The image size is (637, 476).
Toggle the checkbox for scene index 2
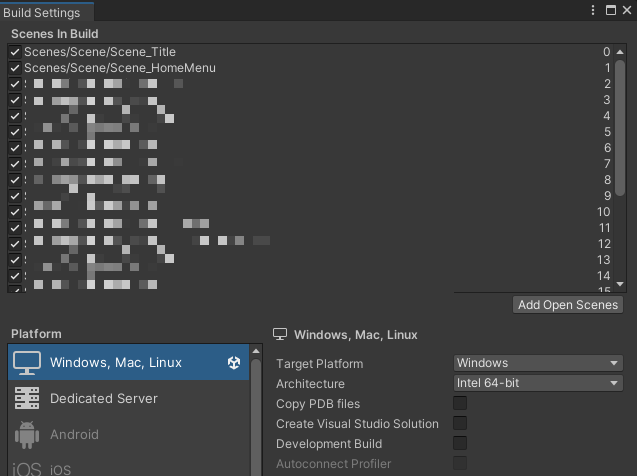click(15, 84)
